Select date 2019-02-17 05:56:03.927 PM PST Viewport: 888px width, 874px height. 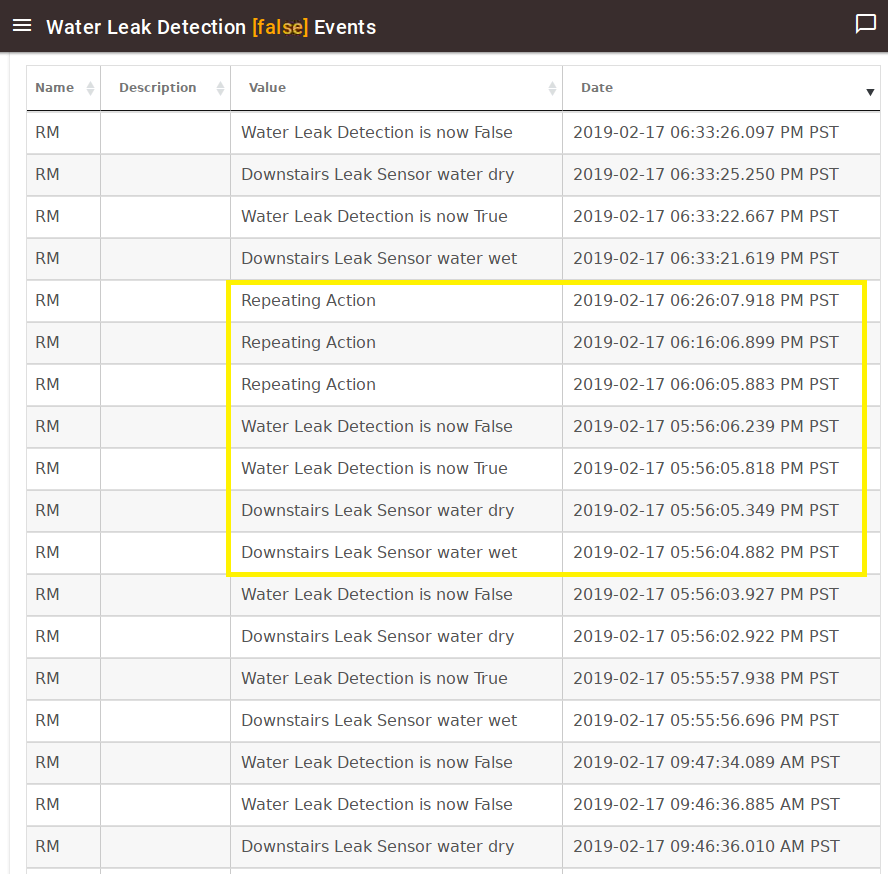pos(706,594)
